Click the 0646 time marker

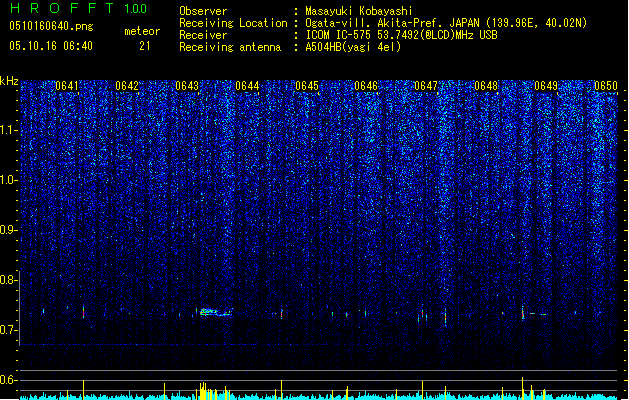coord(366,86)
